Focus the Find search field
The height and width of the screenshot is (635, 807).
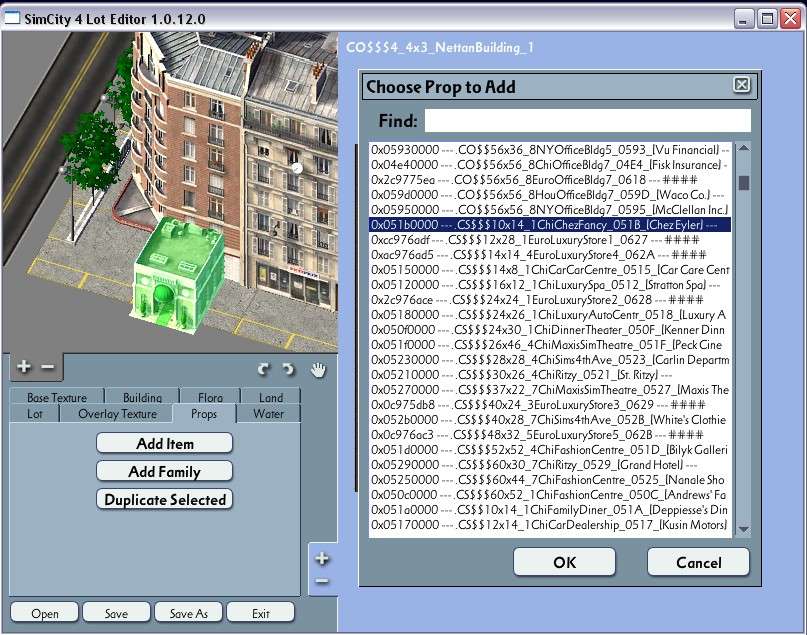[x=587, y=121]
